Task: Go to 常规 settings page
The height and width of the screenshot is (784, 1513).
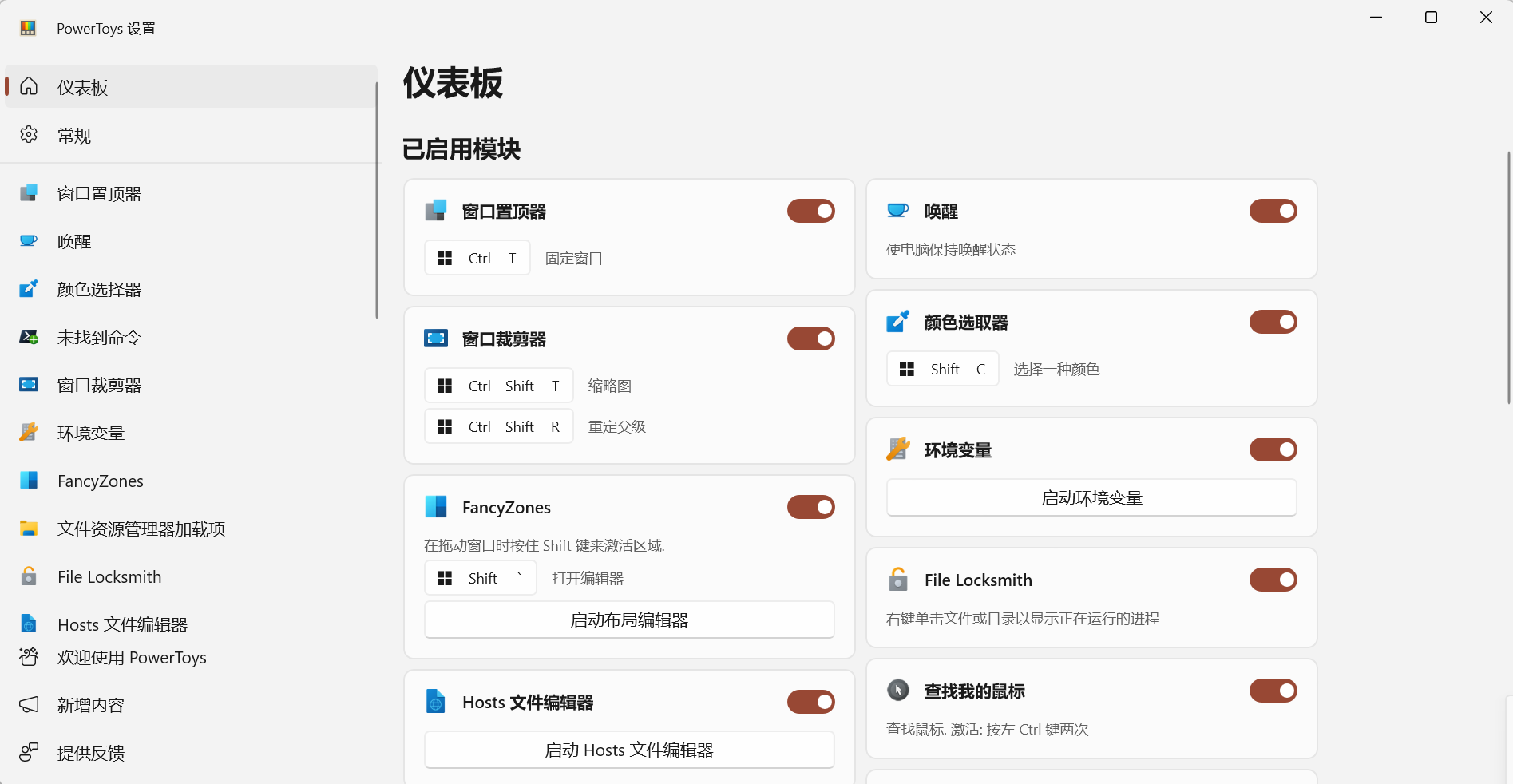Action: tap(190, 135)
